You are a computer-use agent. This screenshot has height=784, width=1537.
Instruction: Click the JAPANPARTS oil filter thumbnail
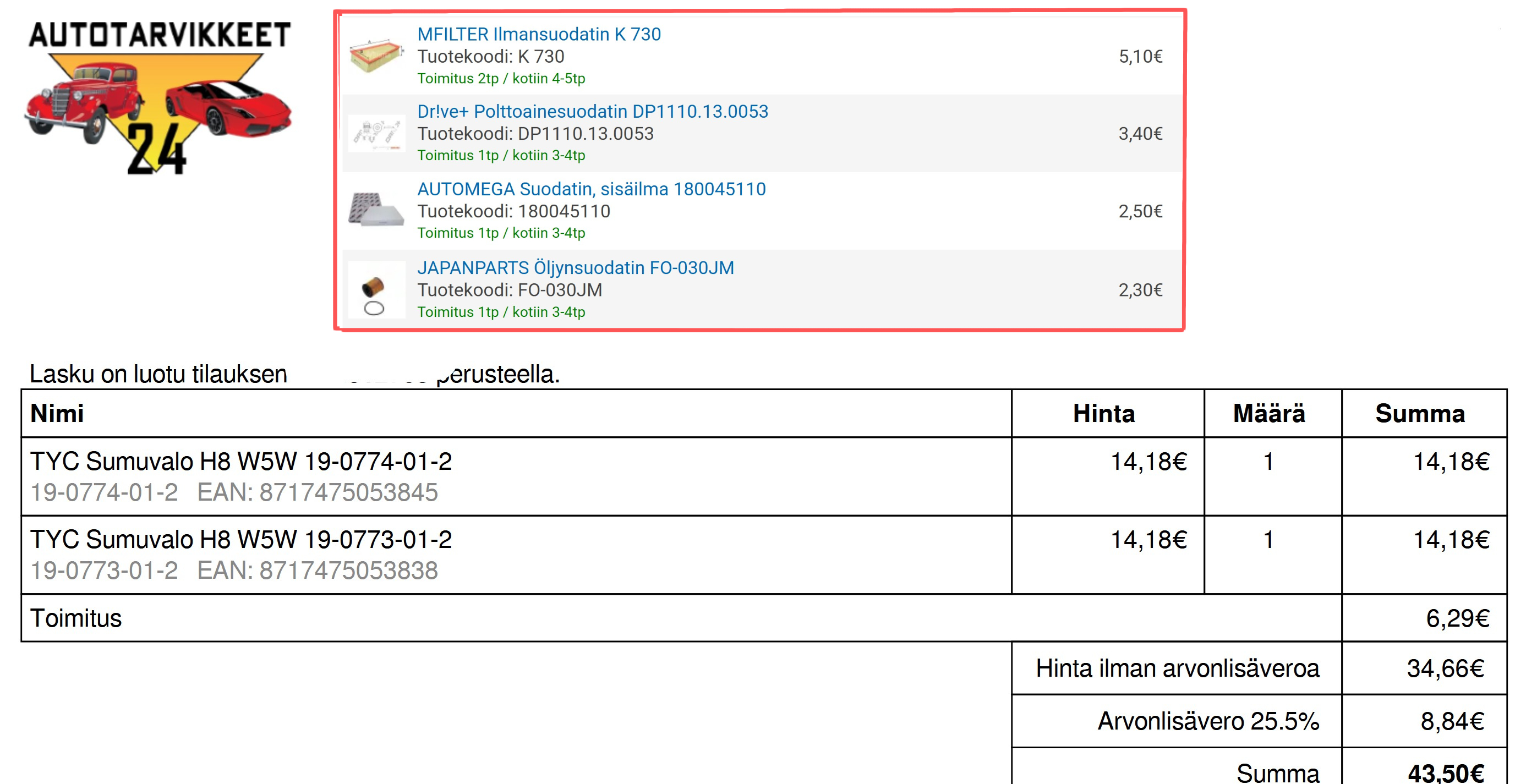coord(376,290)
